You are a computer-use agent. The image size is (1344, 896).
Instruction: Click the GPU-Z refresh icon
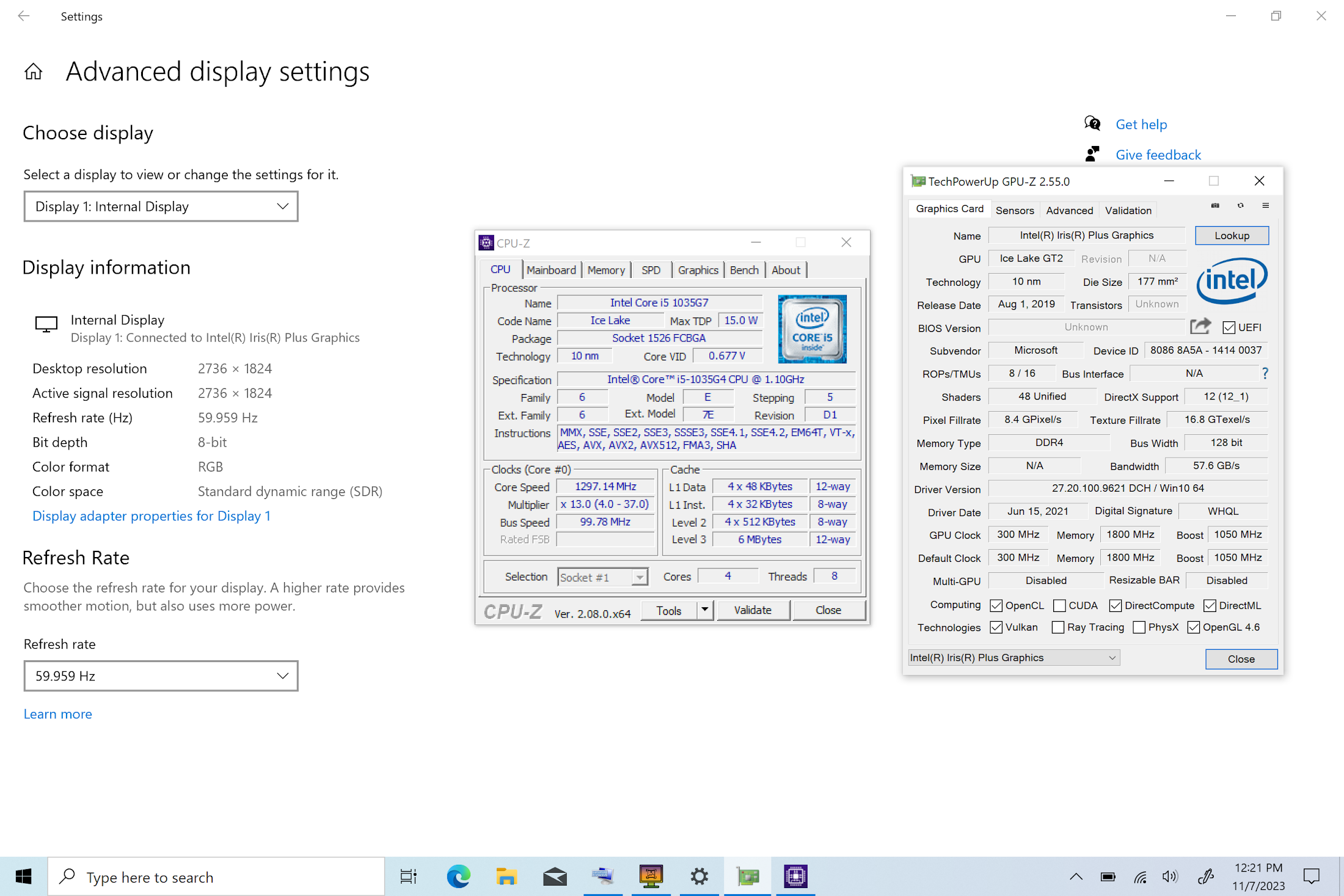pos(1240,206)
